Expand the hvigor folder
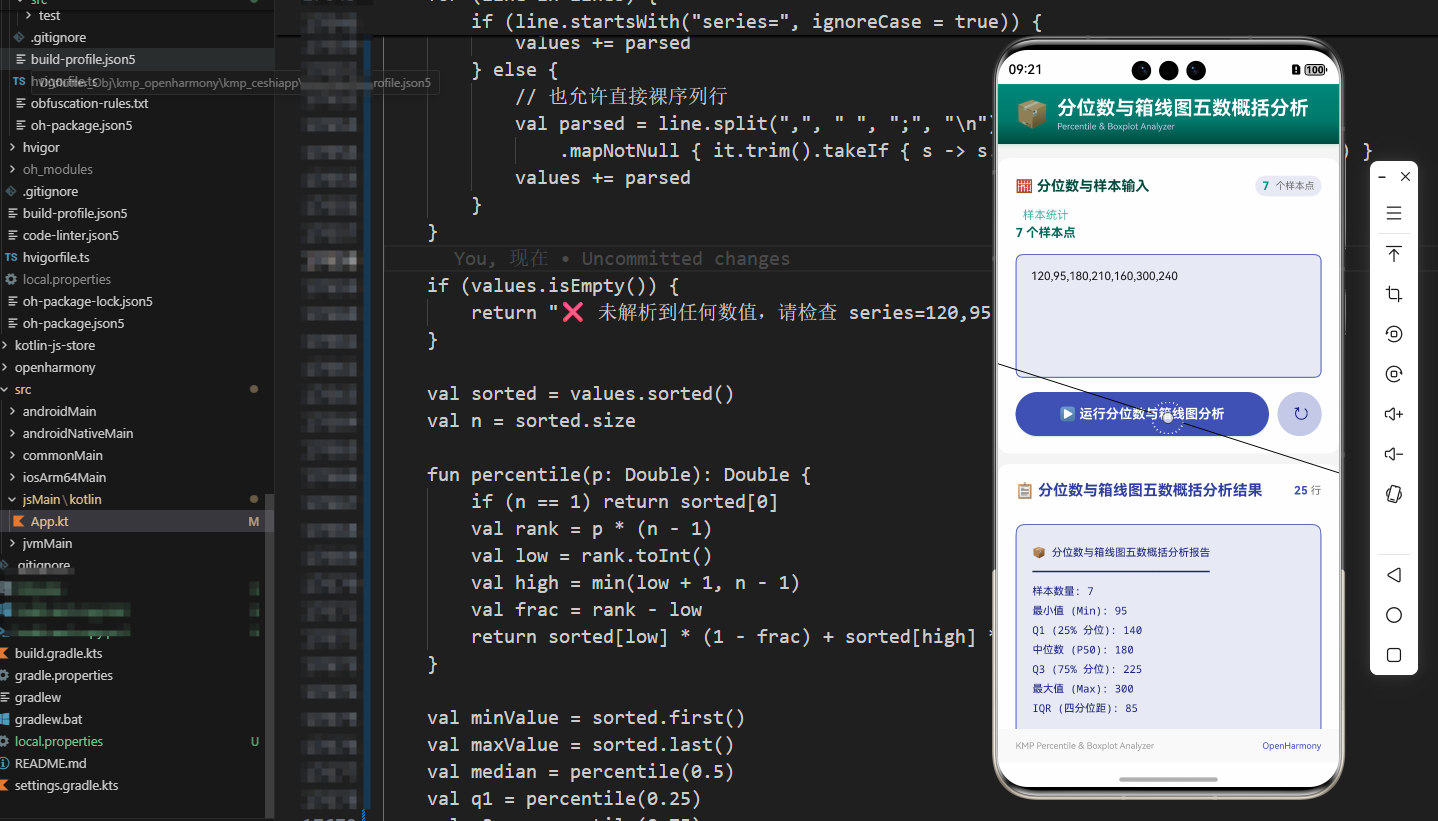The width and height of the screenshot is (1438, 821). (12, 147)
